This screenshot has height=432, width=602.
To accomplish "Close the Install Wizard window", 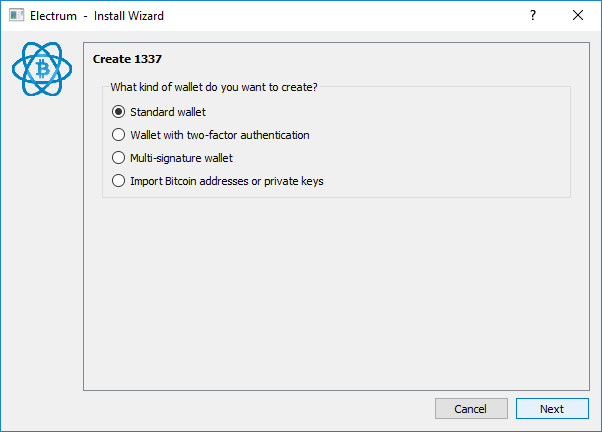I will [x=578, y=15].
